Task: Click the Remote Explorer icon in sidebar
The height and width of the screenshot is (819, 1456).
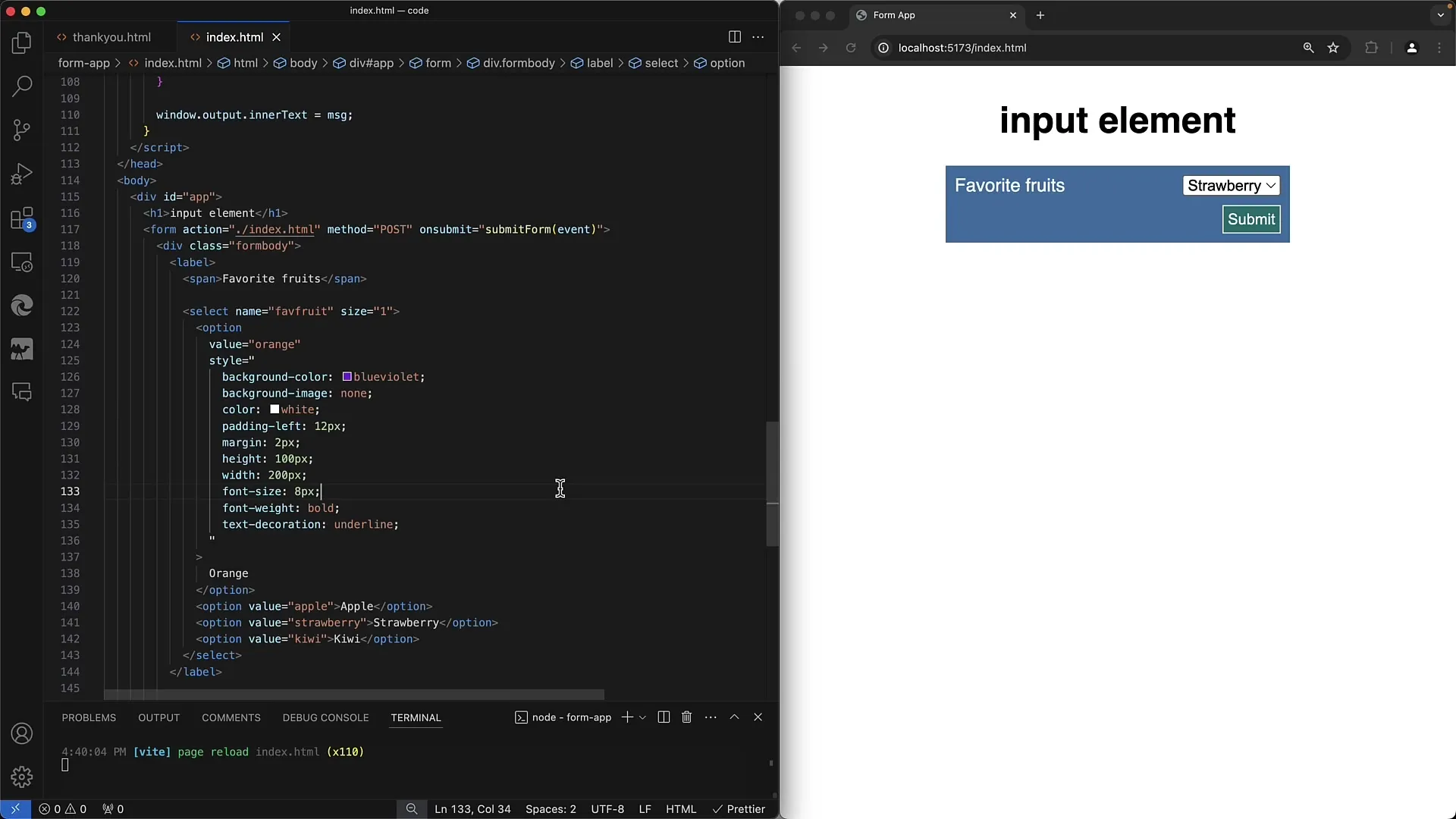Action: tap(22, 262)
